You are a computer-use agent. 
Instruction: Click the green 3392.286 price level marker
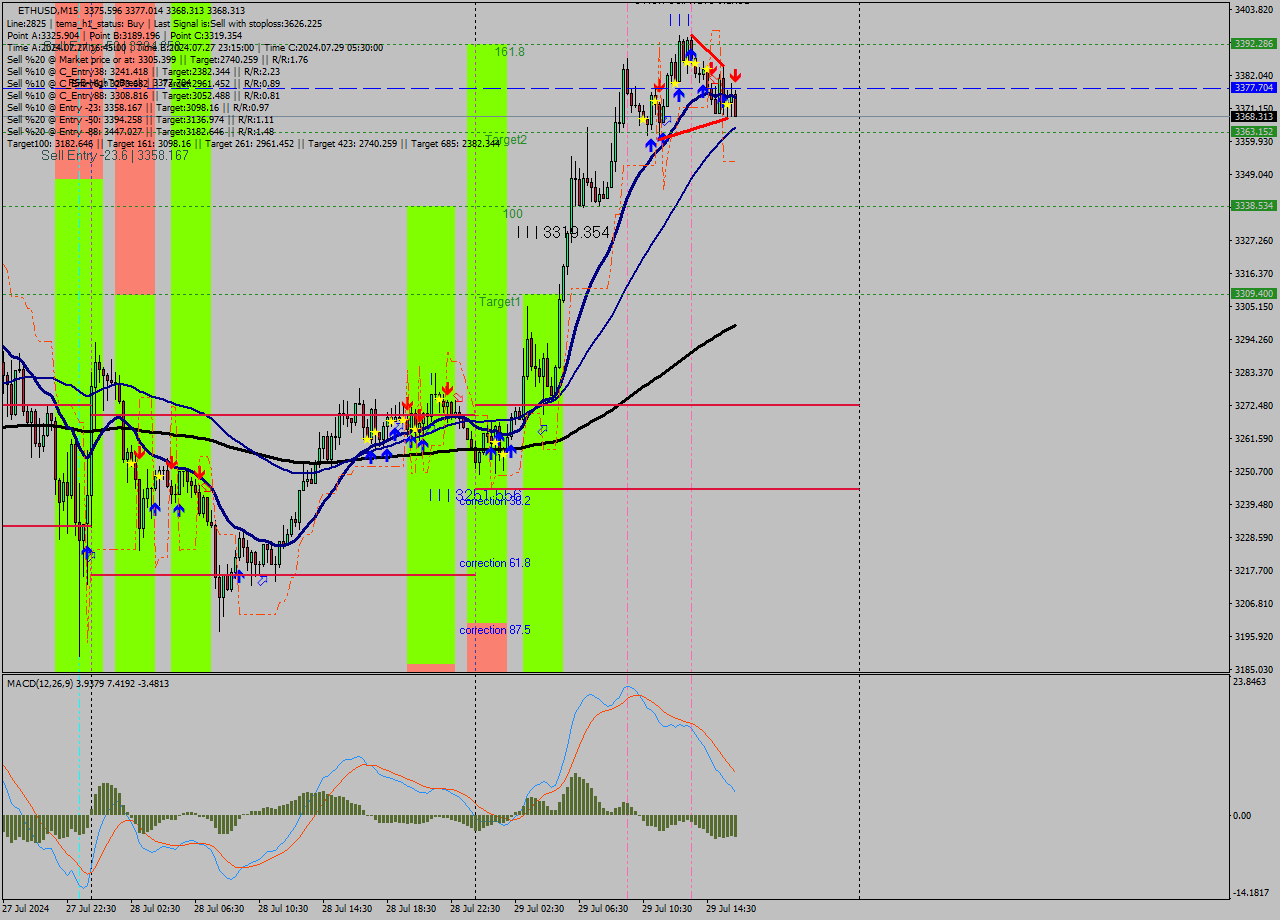click(1254, 44)
